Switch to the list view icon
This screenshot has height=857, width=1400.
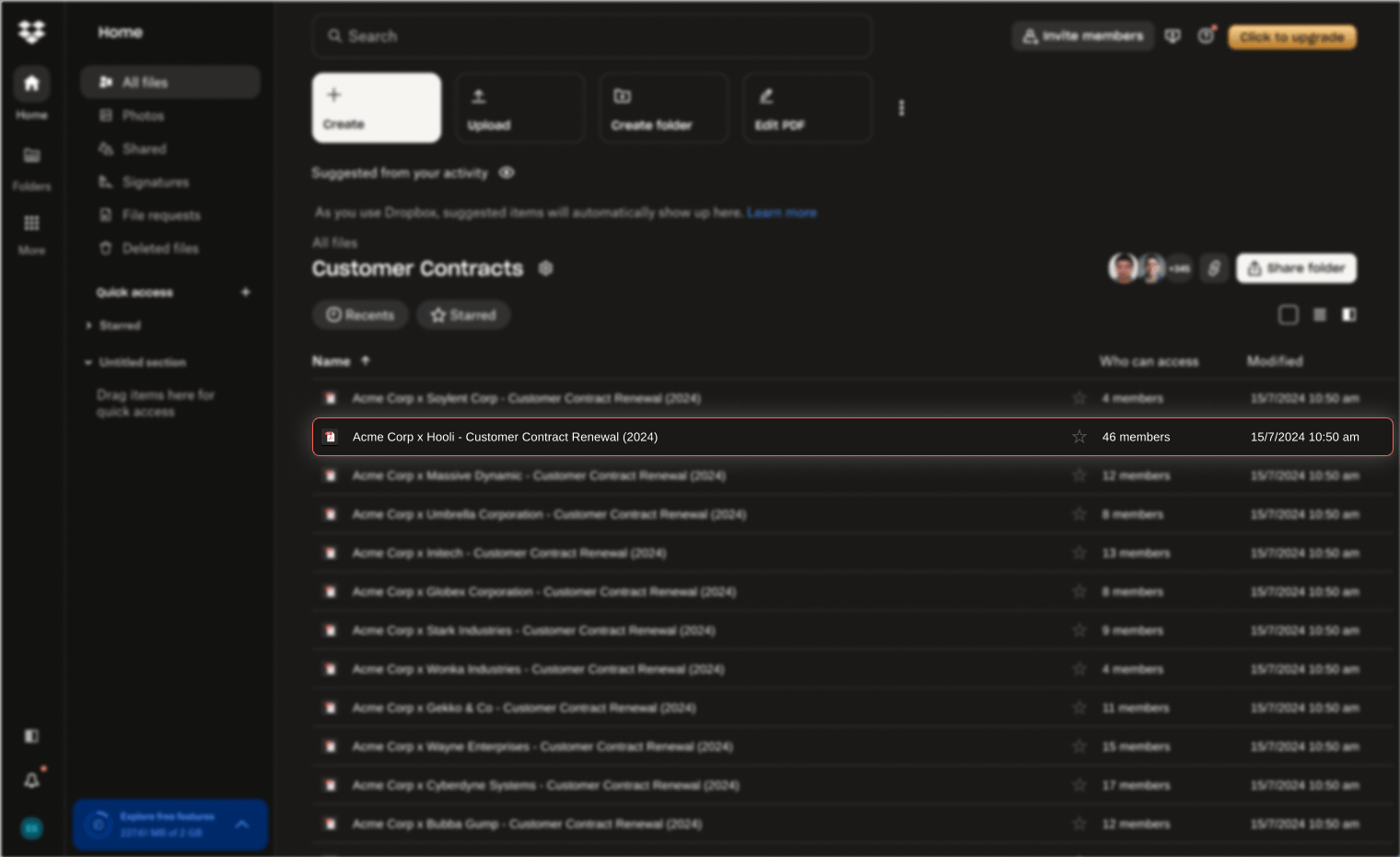pos(1319,315)
